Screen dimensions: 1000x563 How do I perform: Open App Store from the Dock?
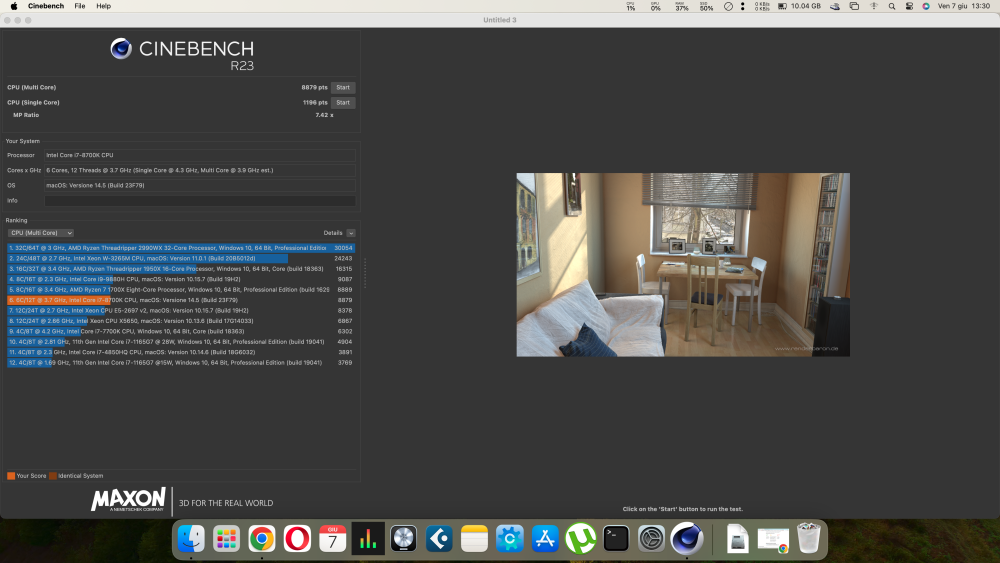(545, 539)
